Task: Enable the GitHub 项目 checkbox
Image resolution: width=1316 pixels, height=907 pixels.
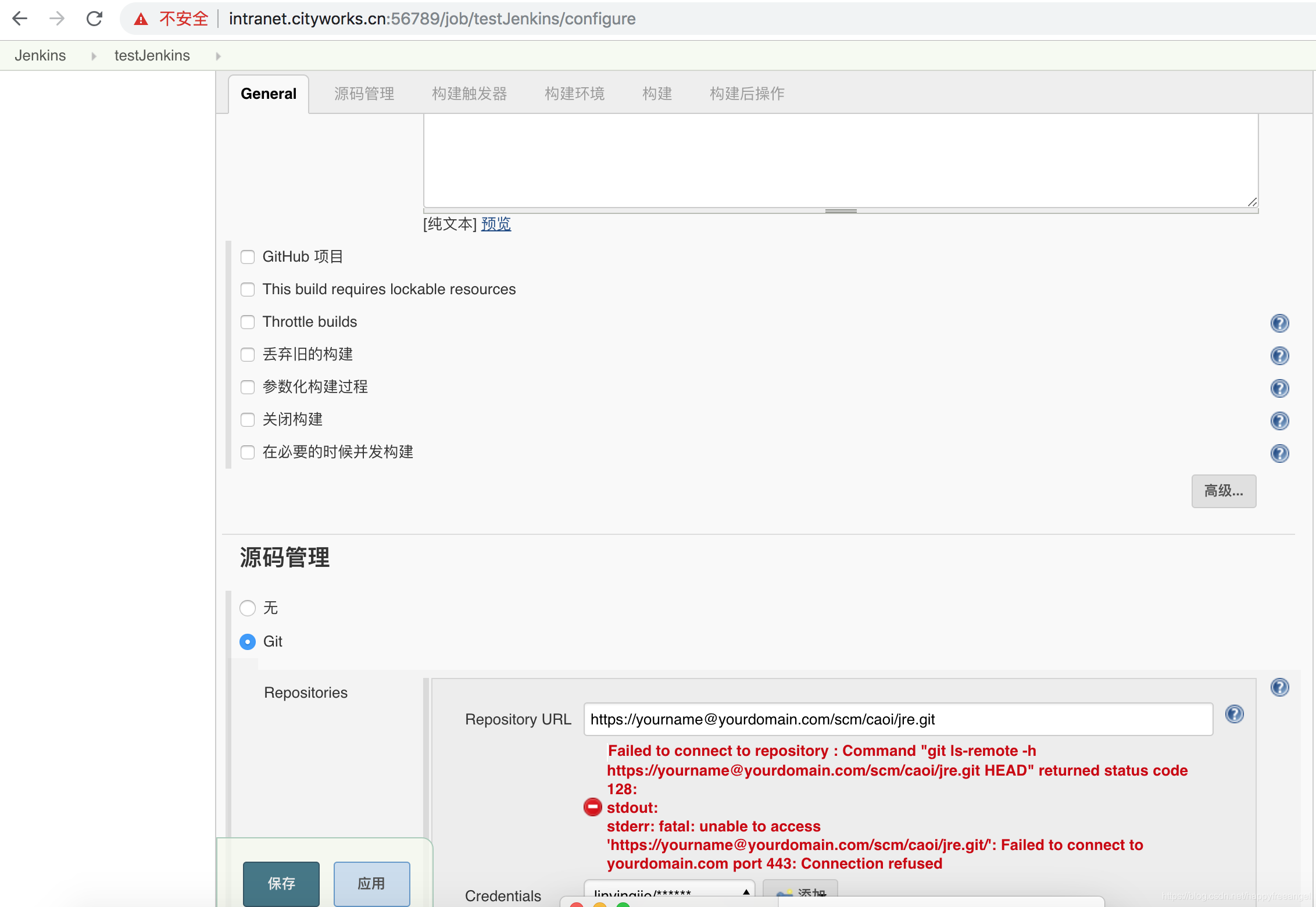Action: (x=248, y=257)
